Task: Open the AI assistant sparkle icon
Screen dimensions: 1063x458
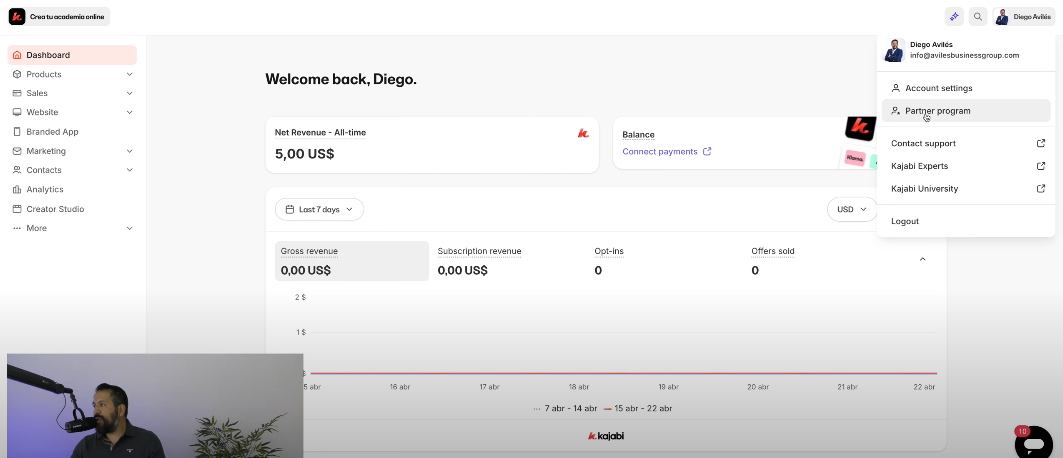Action: click(x=955, y=16)
